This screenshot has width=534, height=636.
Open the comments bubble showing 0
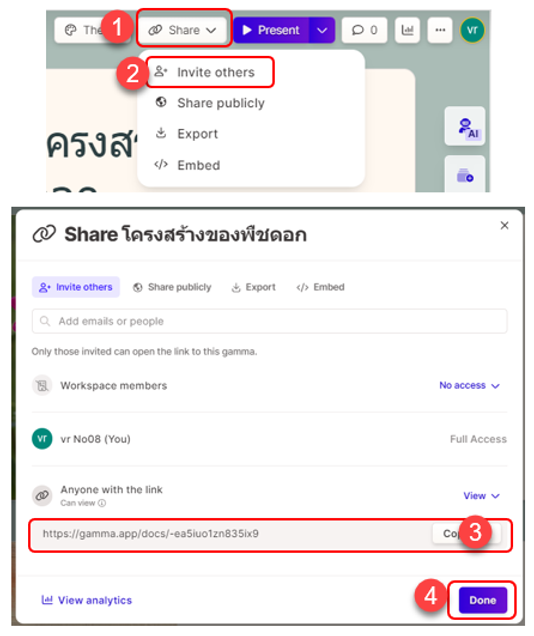coord(364,30)
